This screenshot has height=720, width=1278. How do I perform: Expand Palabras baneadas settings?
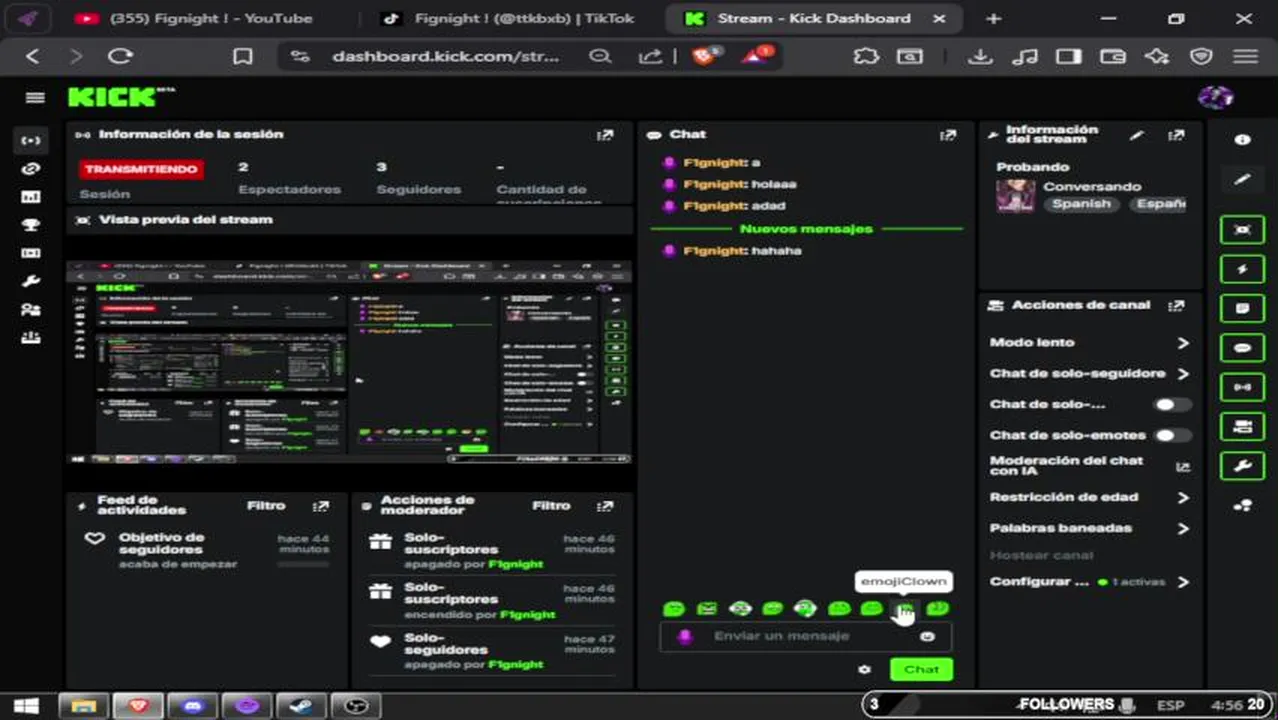point(1183,529)
